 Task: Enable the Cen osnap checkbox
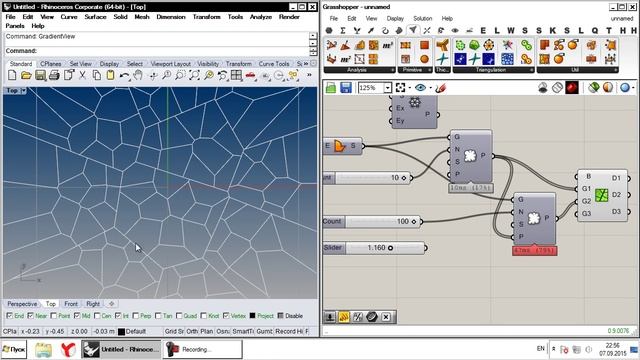tap(97, 316)
